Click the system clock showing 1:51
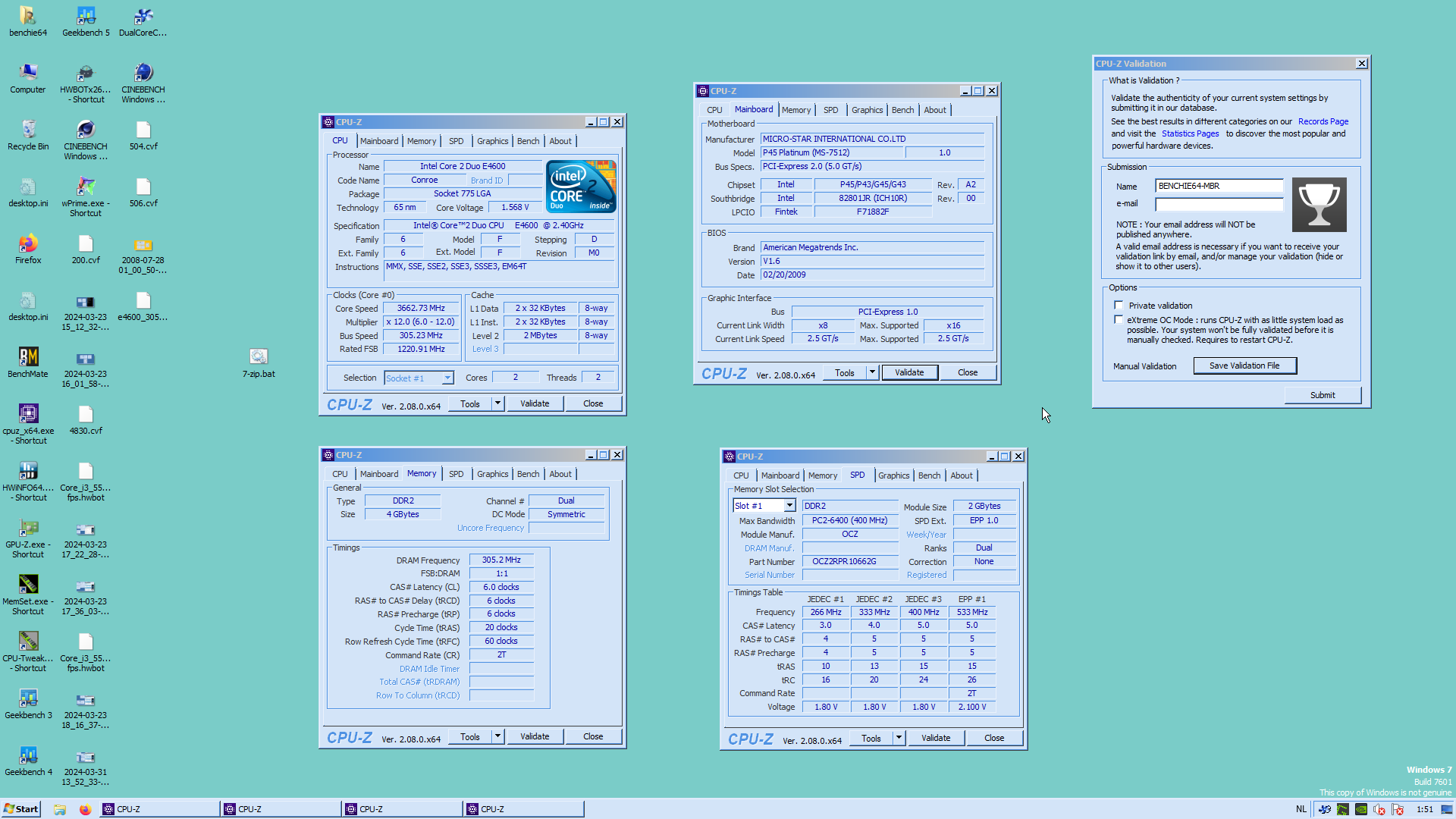Screen dimensions: 1456x819 coord(1425,809)
